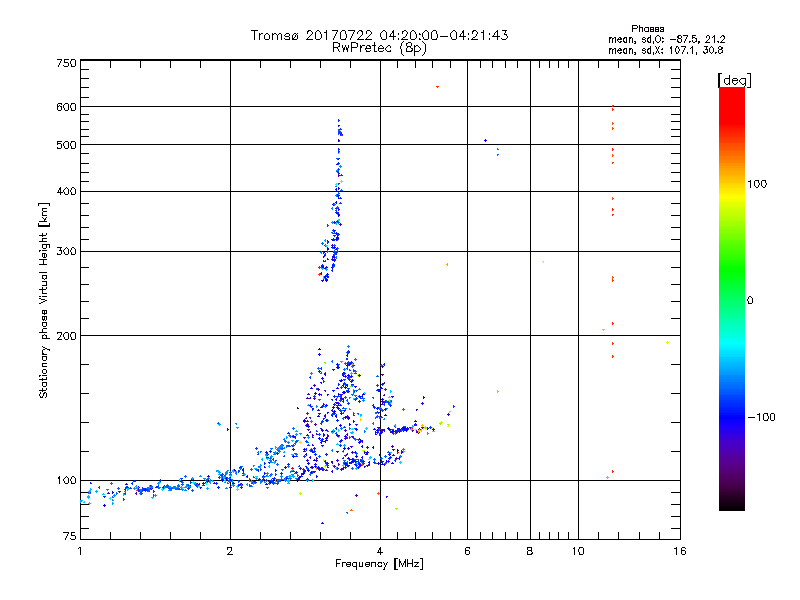800x600 pixels.
Task: Click the '0' tick label on the color bar
Action: click(750, 301)
